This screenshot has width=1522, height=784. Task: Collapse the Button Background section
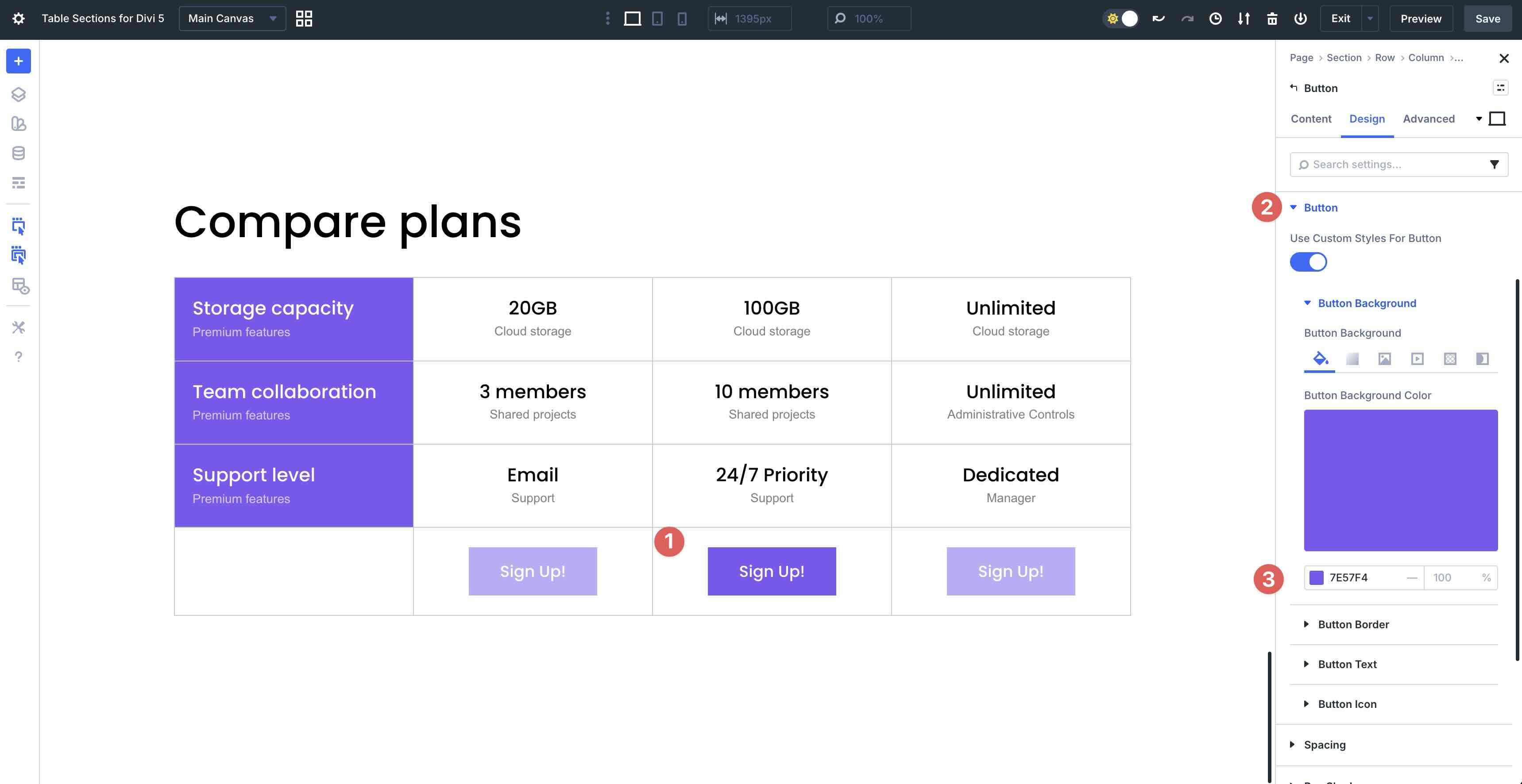coord(1367,303)
